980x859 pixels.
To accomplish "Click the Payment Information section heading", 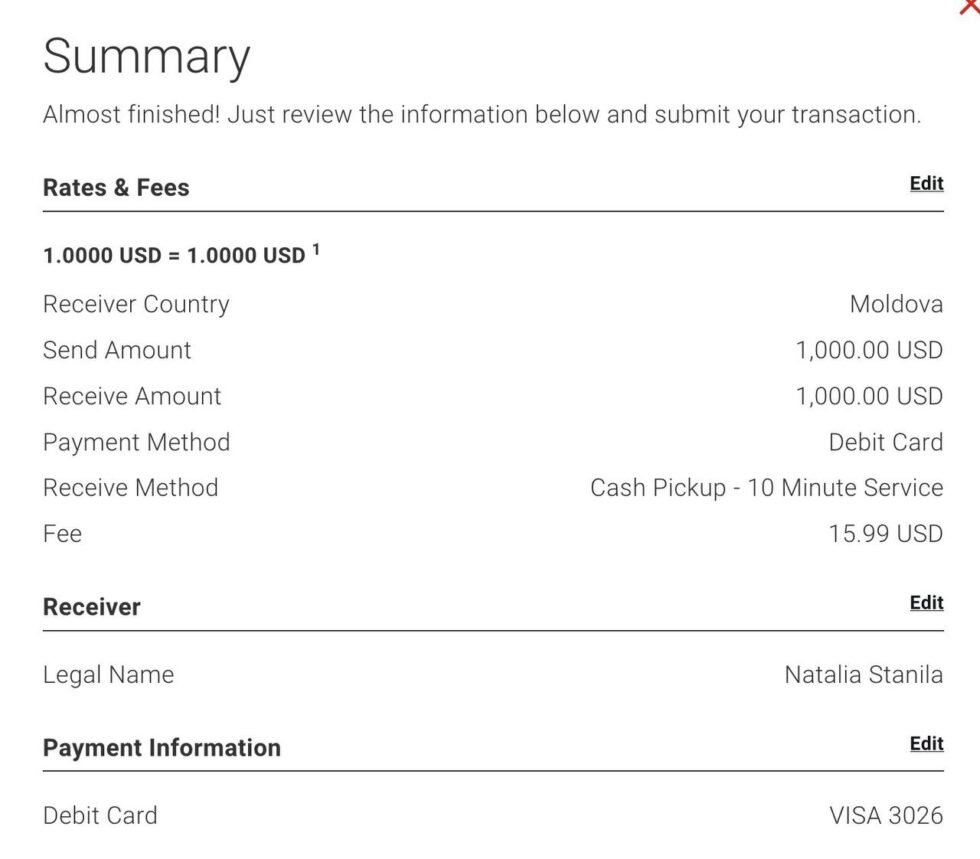I will 162,748.
